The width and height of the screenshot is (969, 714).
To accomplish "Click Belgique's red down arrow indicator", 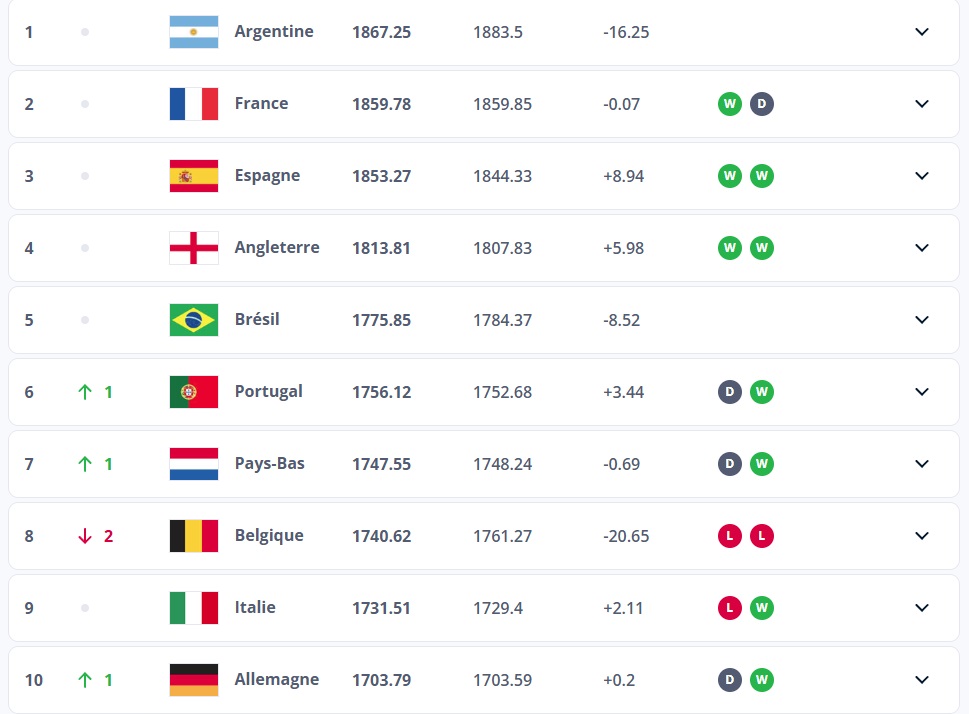I will pyautogui.click(x=85, y=536).
